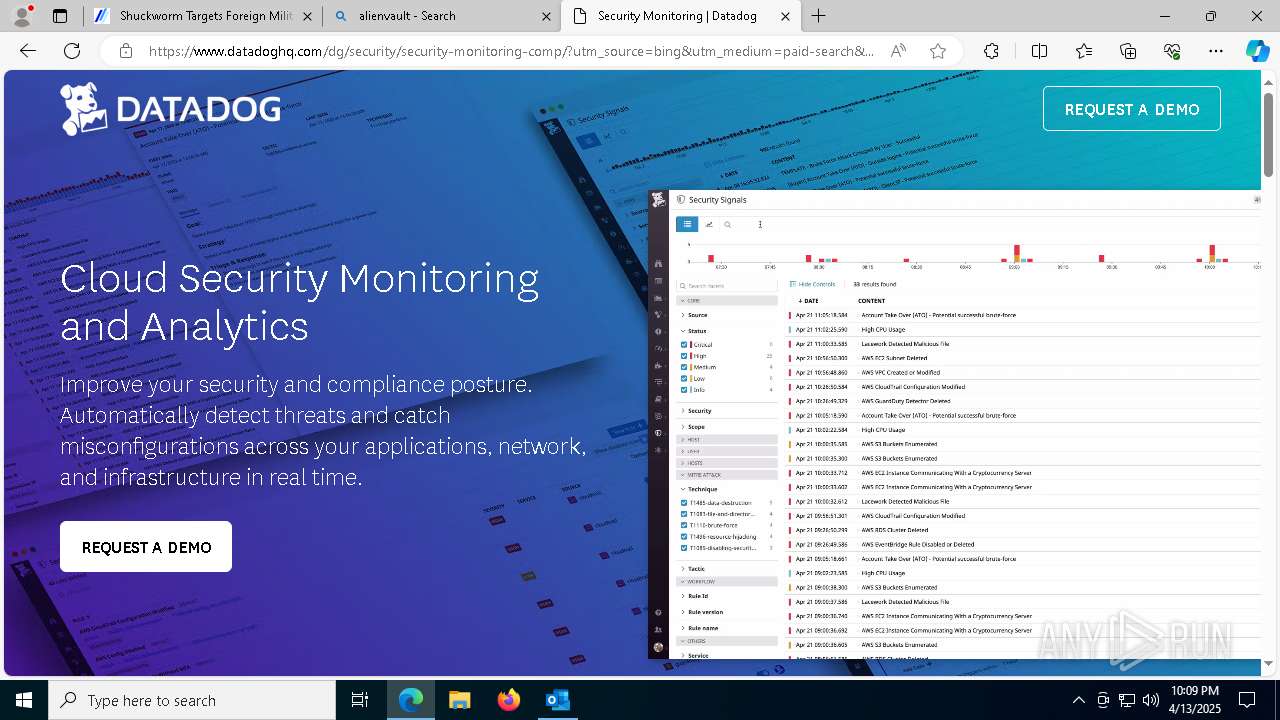Screen dimensions: 1280x720
Task: Uncheck the High status filter
Action: tap(684, 356)
